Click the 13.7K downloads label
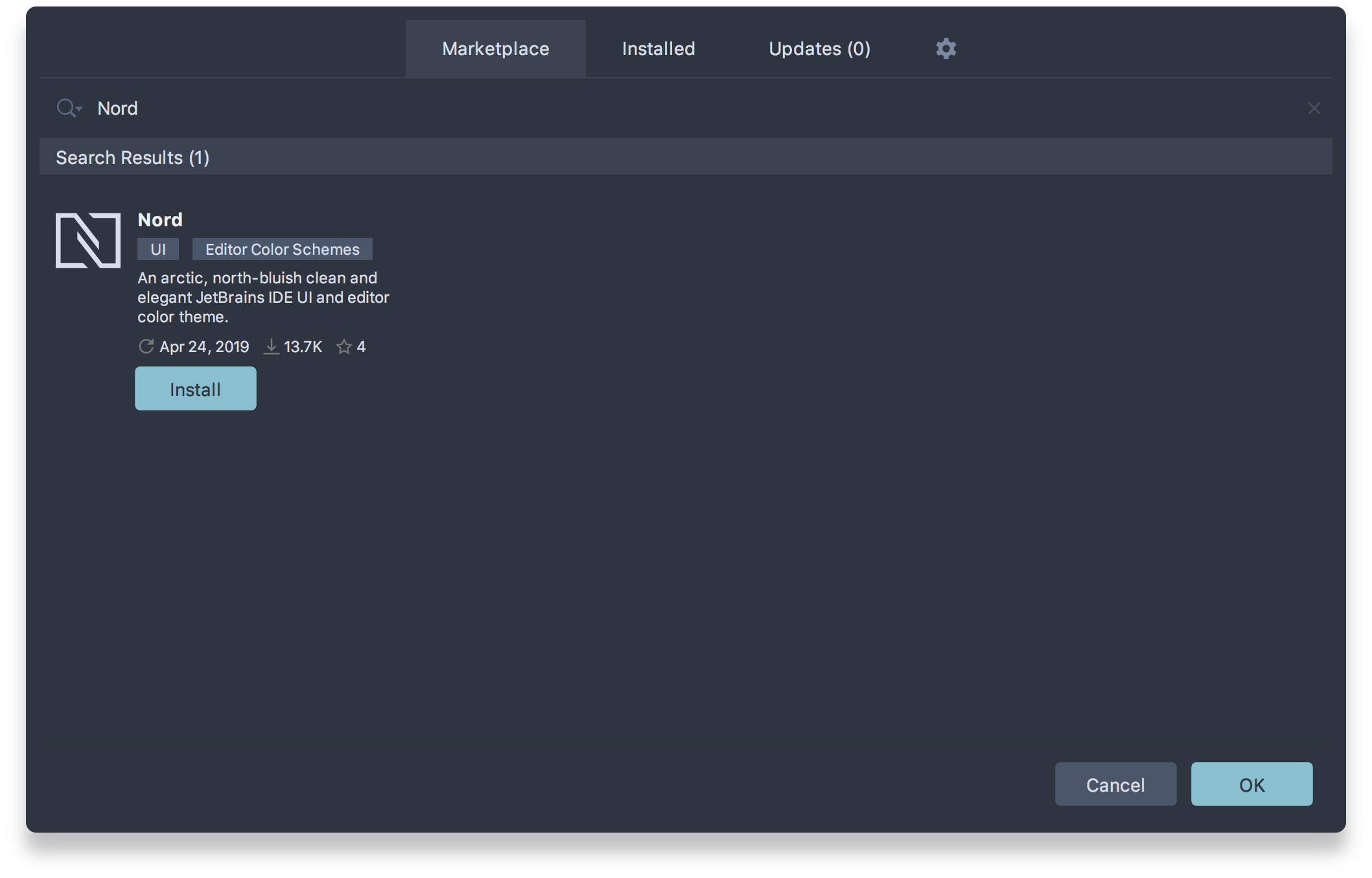The width and height of the screenshot is (1372, 878). [303, 347]
